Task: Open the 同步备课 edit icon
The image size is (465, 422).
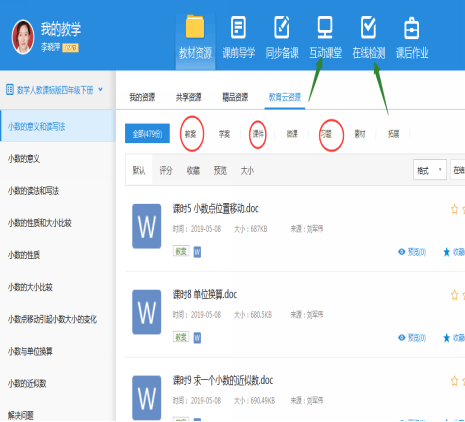Action: tap(282, 27)
